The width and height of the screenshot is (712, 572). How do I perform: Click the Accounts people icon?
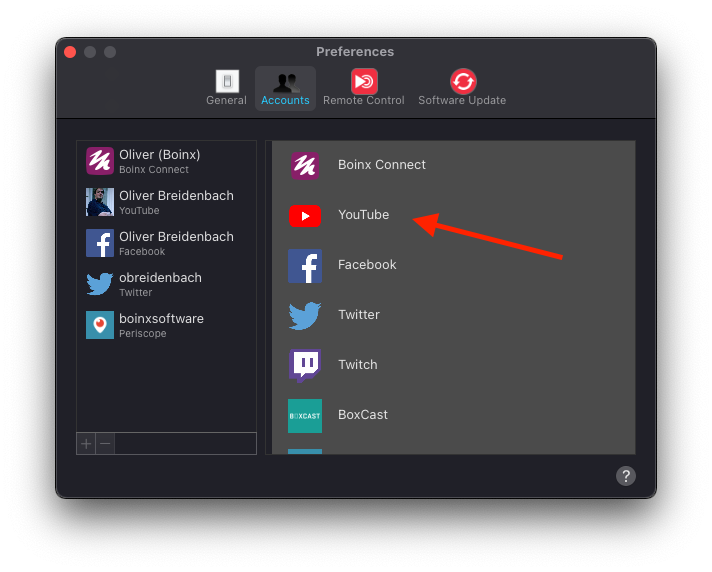tap(286, 82)
